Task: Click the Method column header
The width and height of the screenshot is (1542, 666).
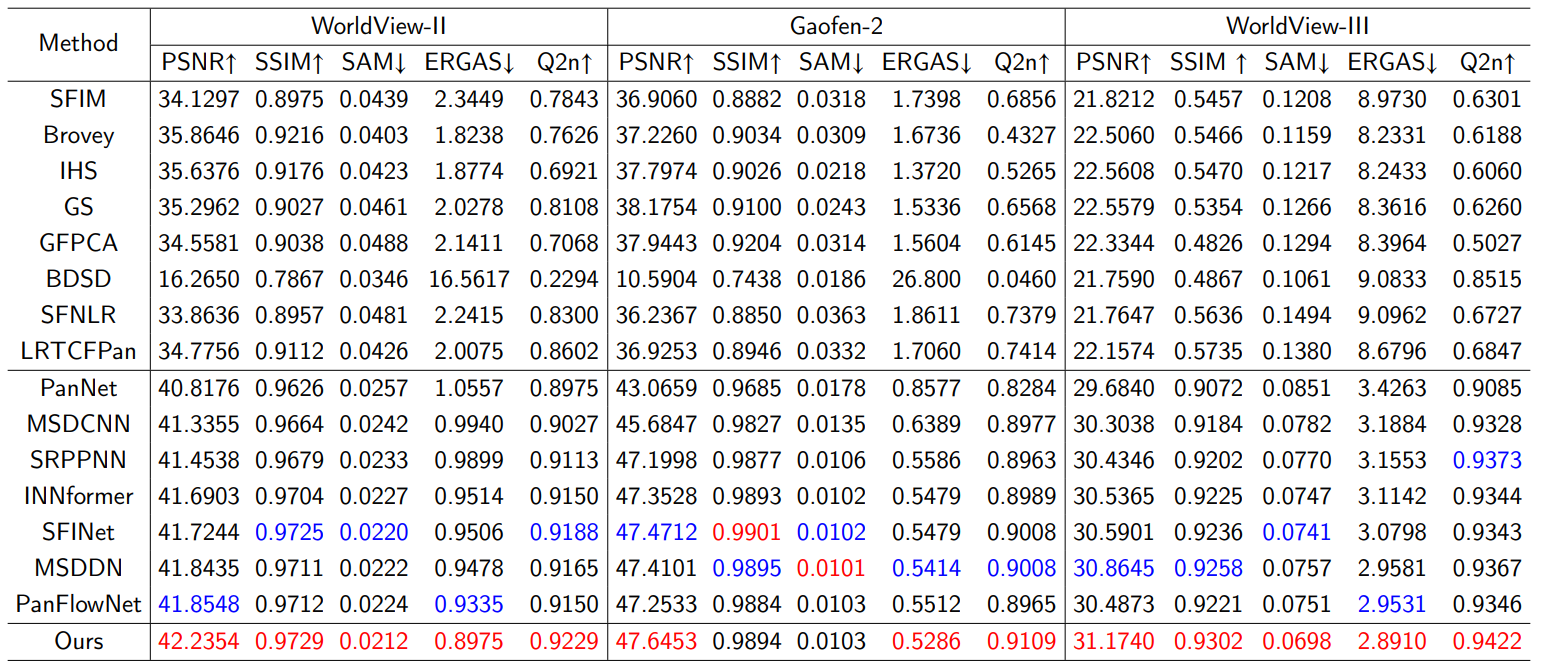Action: (78, 43)
